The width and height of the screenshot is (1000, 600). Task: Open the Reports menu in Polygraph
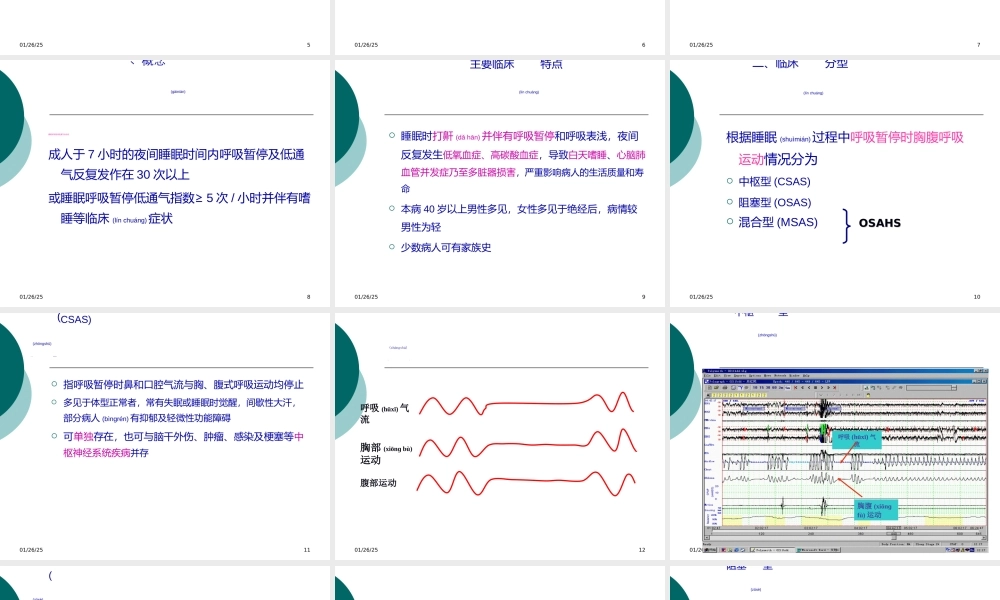click(x=740, y=375)
